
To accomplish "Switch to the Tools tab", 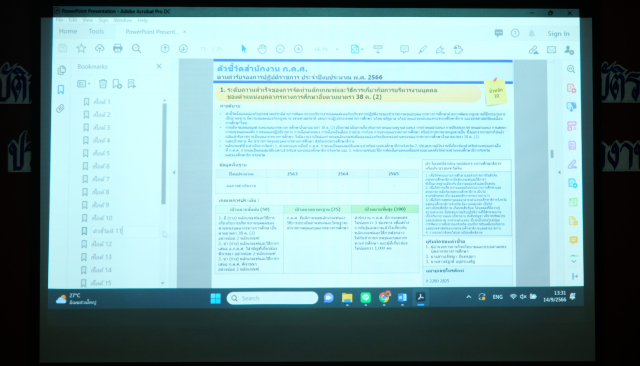I will click(x=96, y=31).
